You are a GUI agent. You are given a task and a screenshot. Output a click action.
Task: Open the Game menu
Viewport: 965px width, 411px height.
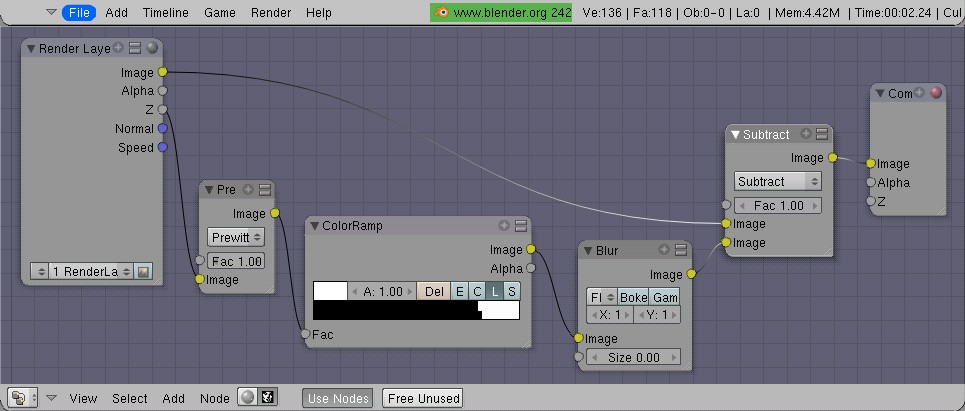point(220,12)
